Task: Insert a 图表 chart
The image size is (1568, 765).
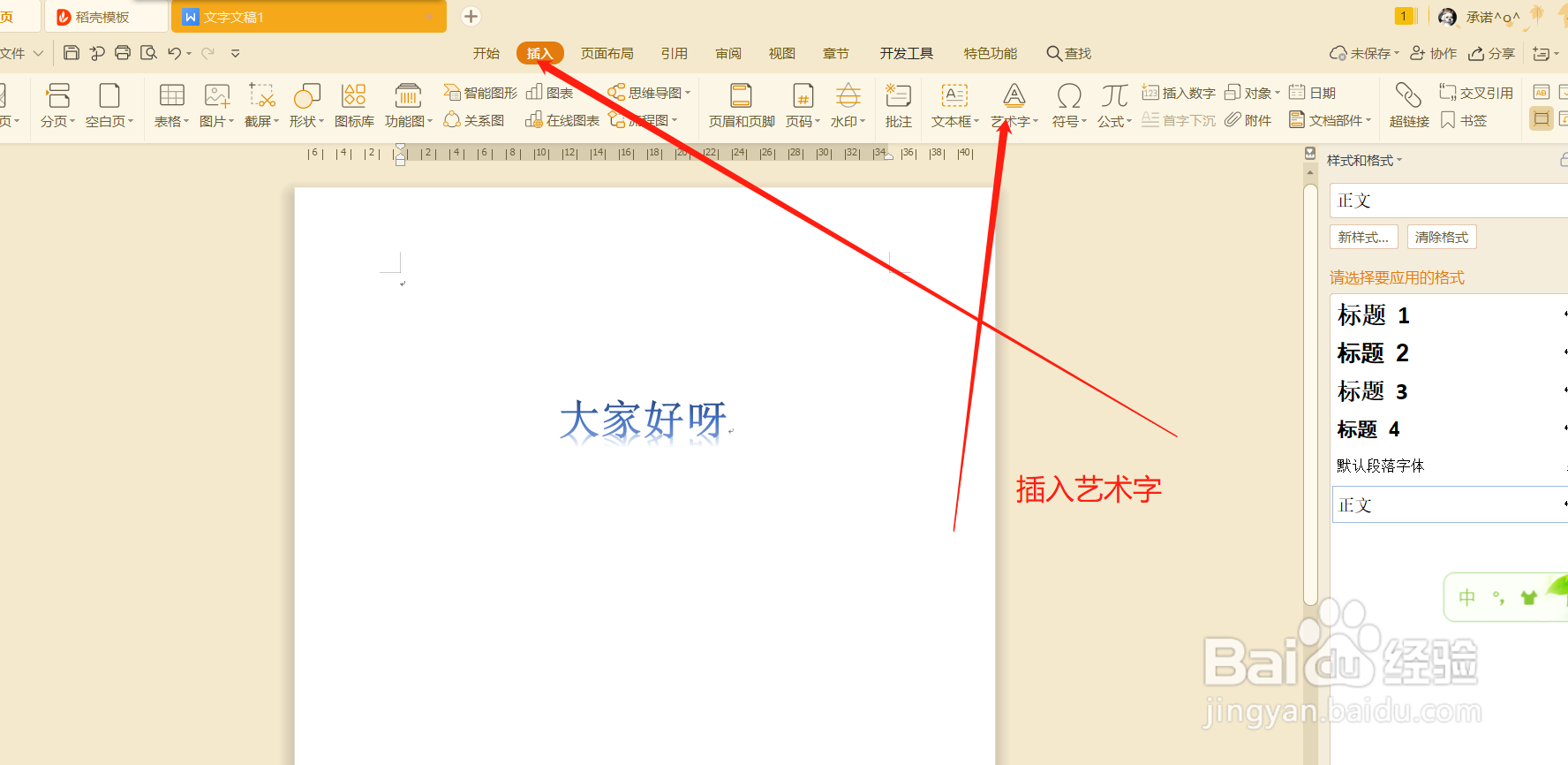Action: tap(549, 93)
